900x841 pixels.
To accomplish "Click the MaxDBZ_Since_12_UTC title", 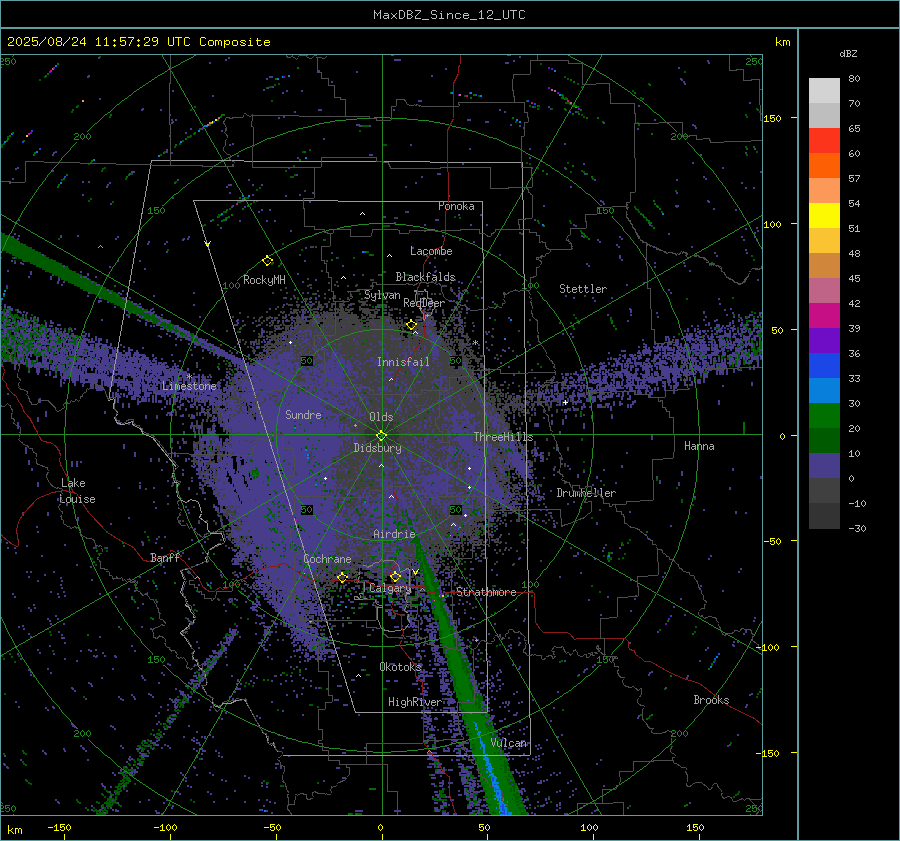I will pyautogui.click(x=449, y=15).
